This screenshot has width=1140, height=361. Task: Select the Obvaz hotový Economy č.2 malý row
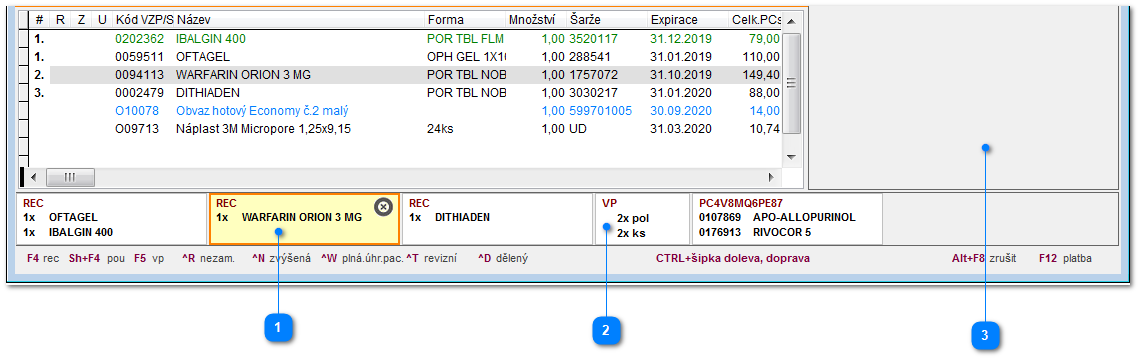(405, 111)
